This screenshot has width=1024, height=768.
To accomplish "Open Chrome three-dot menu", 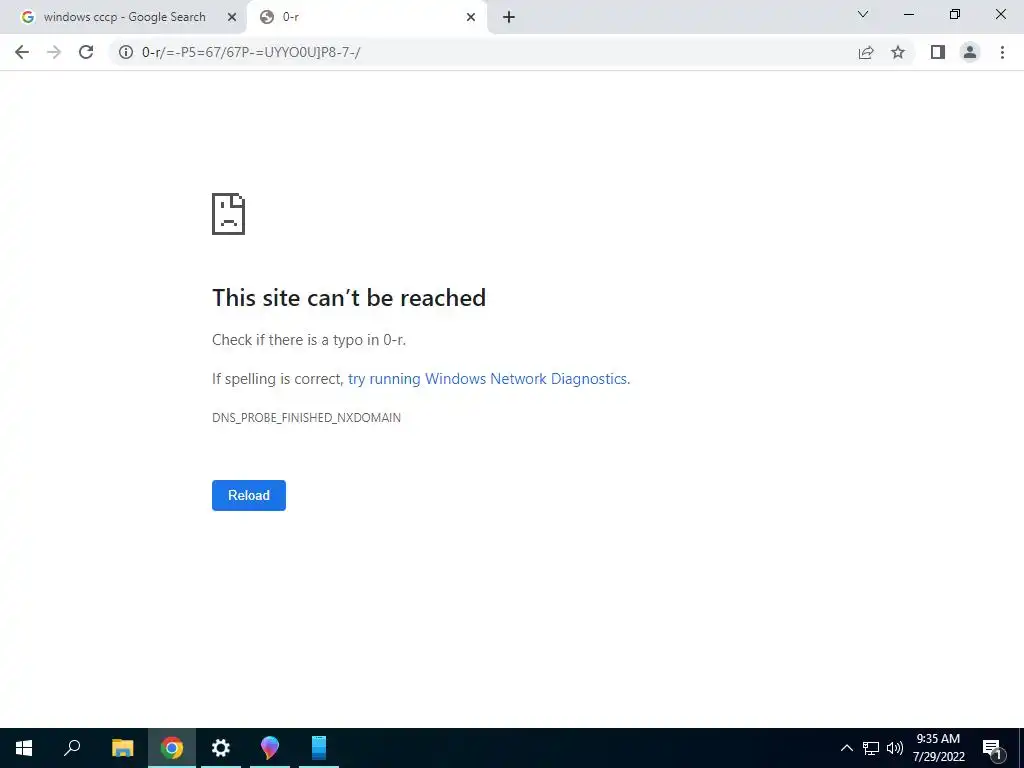I will [1002, 52].
